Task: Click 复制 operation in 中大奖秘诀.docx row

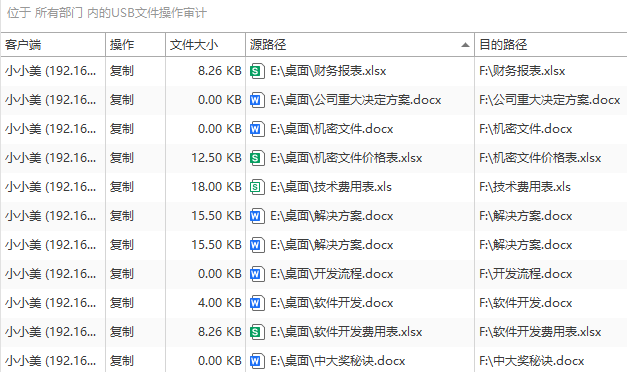Action: point(122,361)
